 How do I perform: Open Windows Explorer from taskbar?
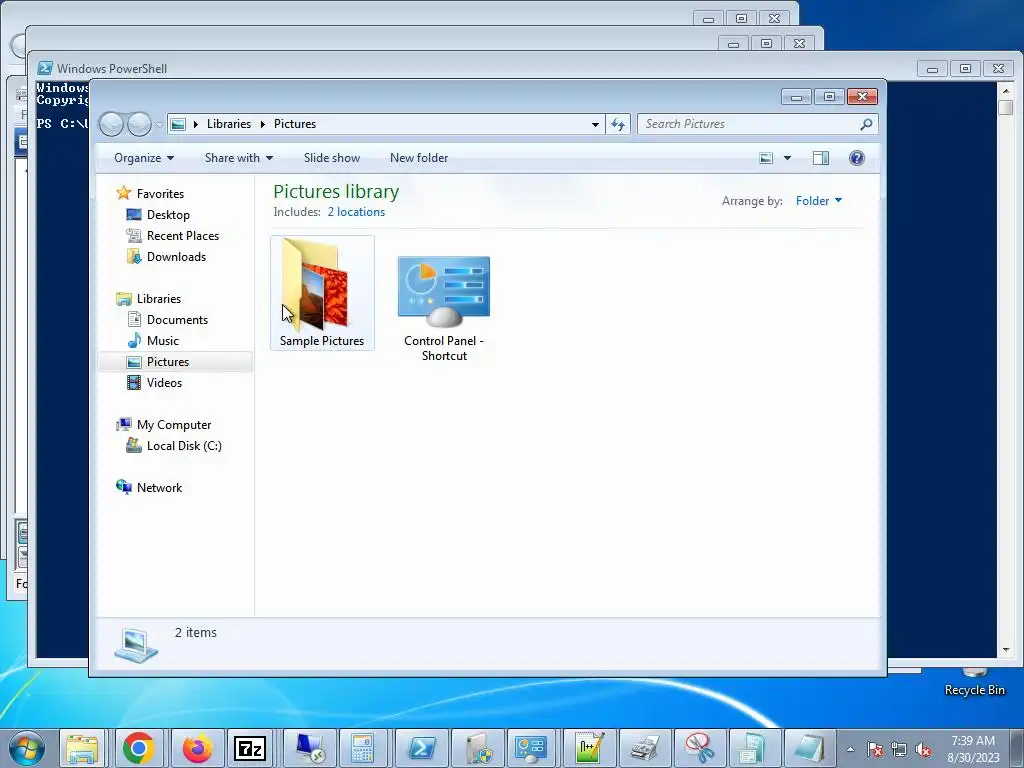82,748
